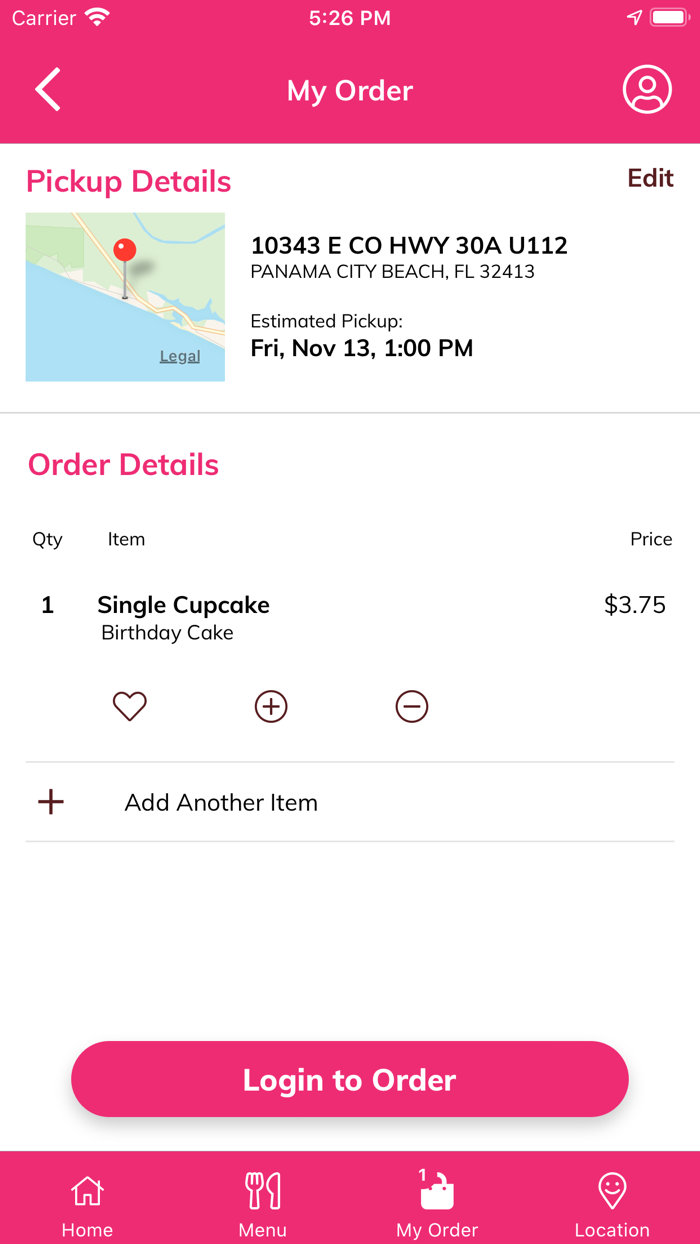Tap the back arrow in header
Image resolution: width=700 pixels, height=1244 pixels.
point(48,90)
